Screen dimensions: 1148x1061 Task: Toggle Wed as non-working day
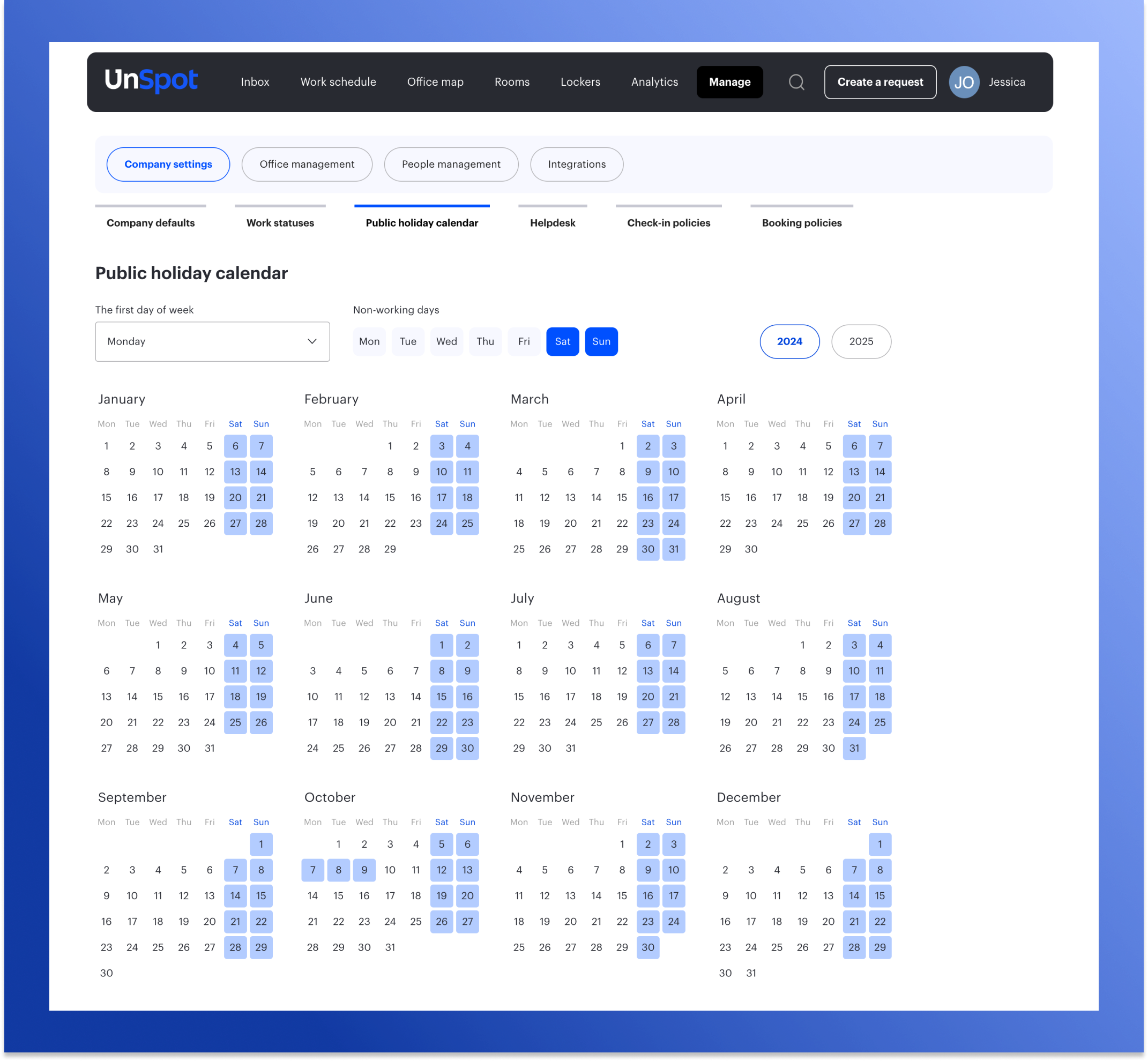coord(447,342)
